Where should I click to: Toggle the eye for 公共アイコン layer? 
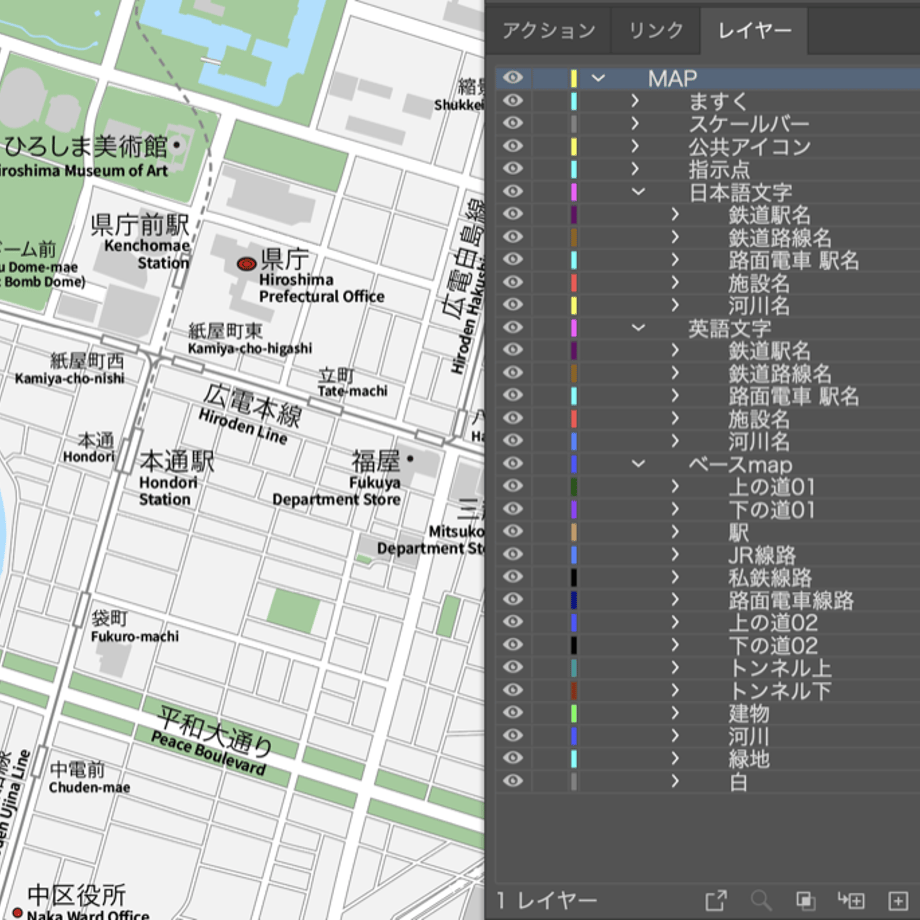coord(513,146)
